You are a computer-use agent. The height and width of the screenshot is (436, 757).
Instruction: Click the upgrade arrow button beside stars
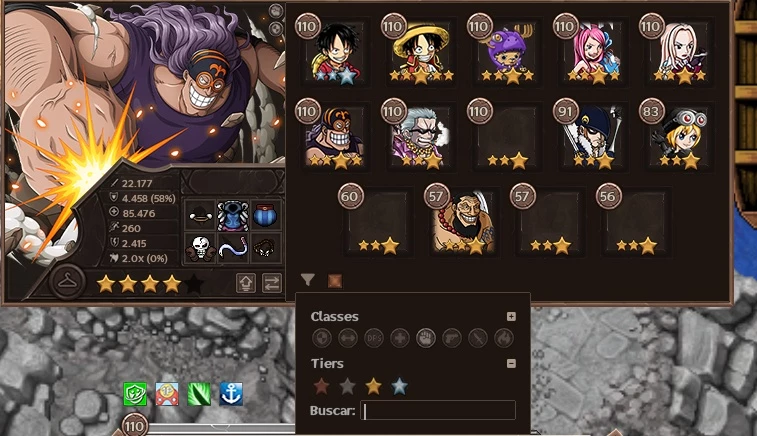tap(245, 283)
